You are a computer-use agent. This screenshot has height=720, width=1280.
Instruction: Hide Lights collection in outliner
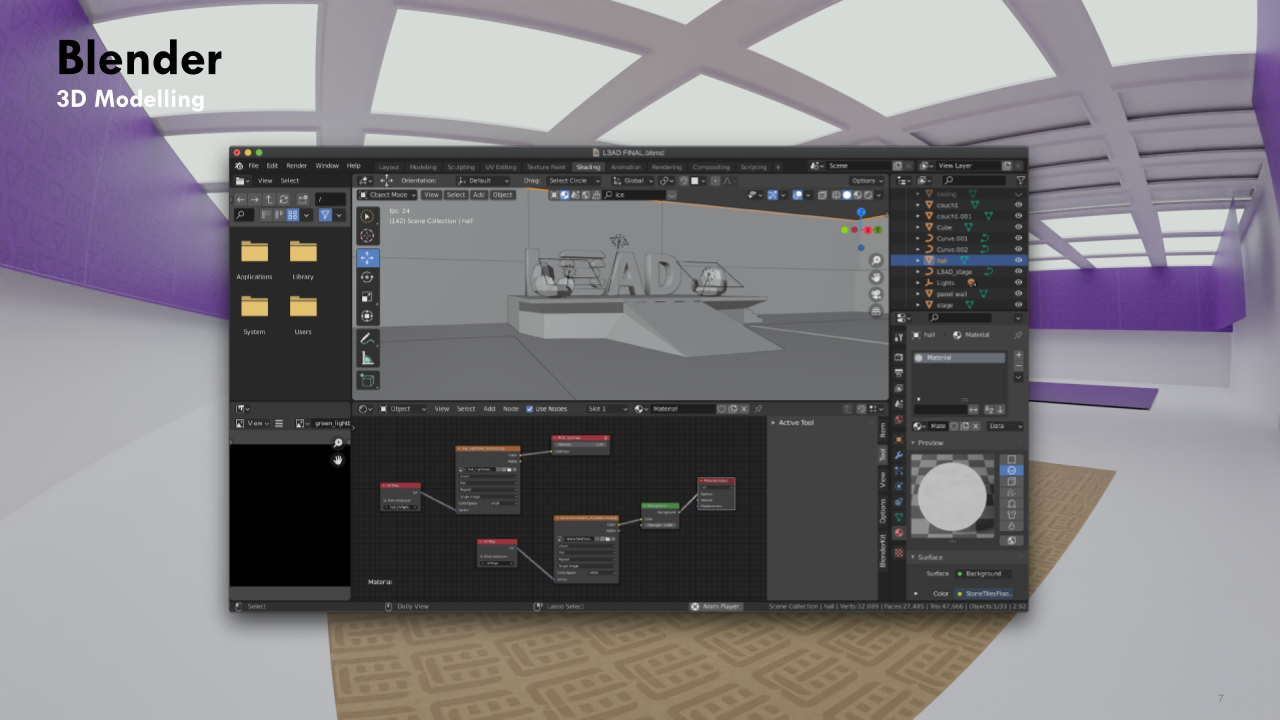click(1018, 282)
